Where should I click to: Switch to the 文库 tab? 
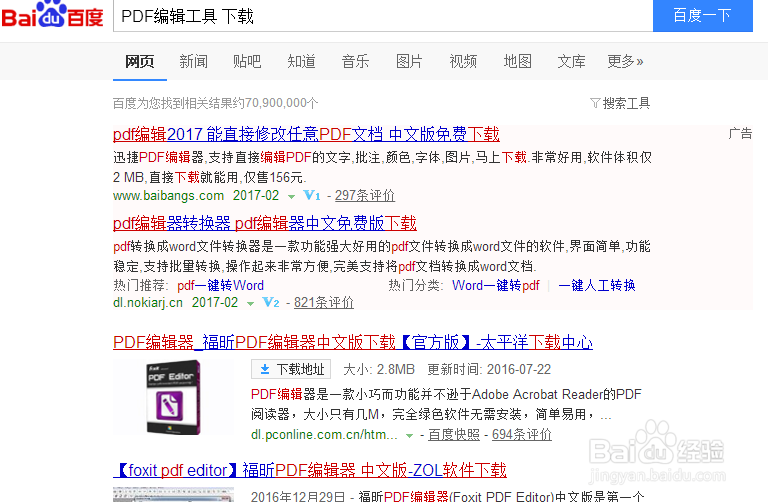[572, 61]
